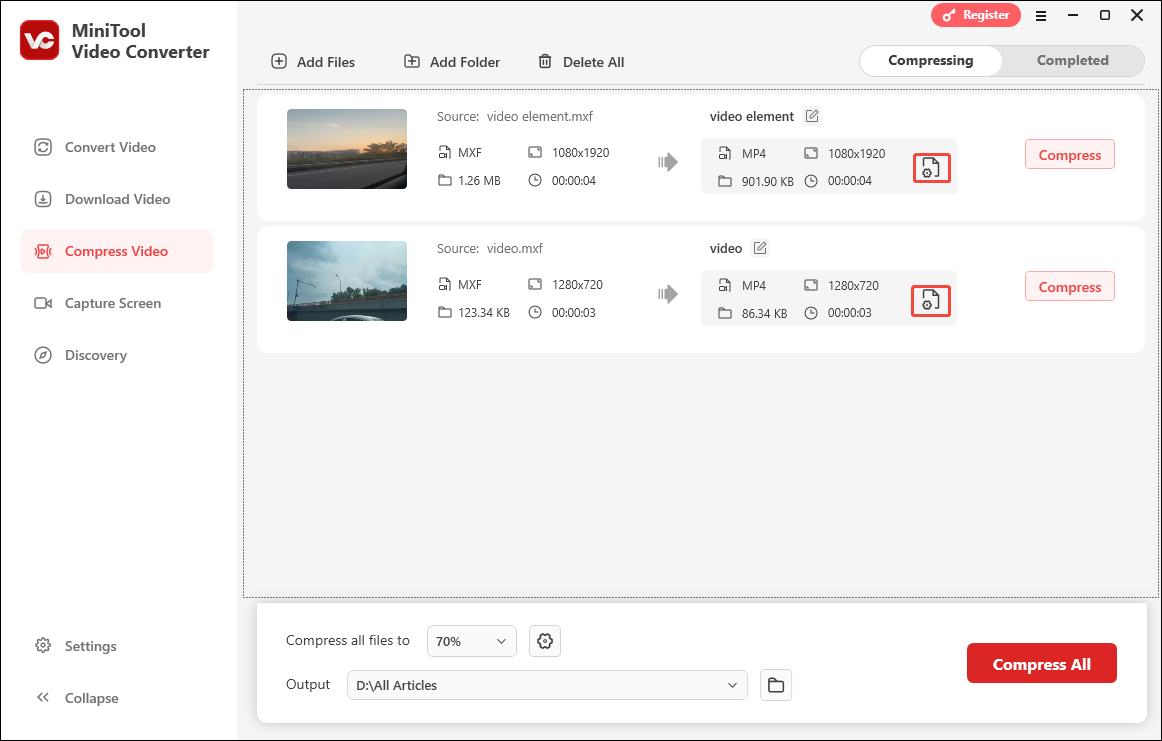Click the 1.26 MB source size
Viewport: 1162px width, 741px height.
[x=479, y=180]
